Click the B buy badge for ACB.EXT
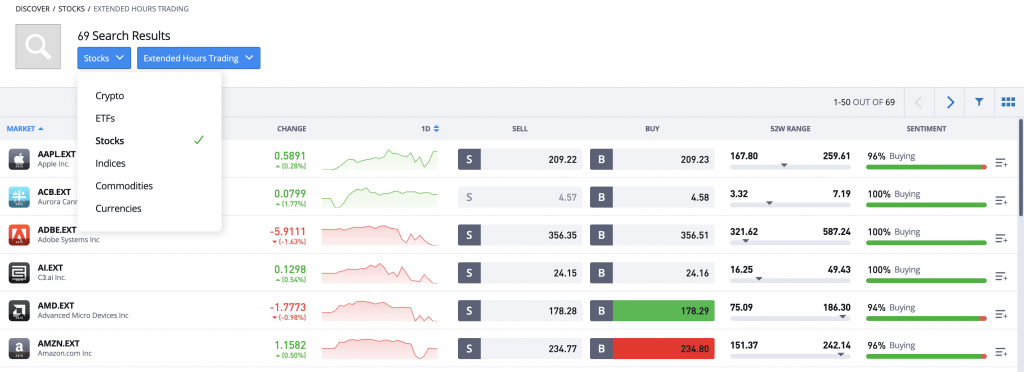 [601, 197]
